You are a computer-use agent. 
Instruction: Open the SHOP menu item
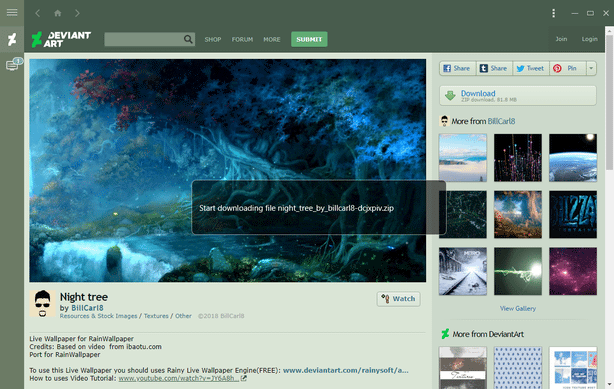pos(213,40)
